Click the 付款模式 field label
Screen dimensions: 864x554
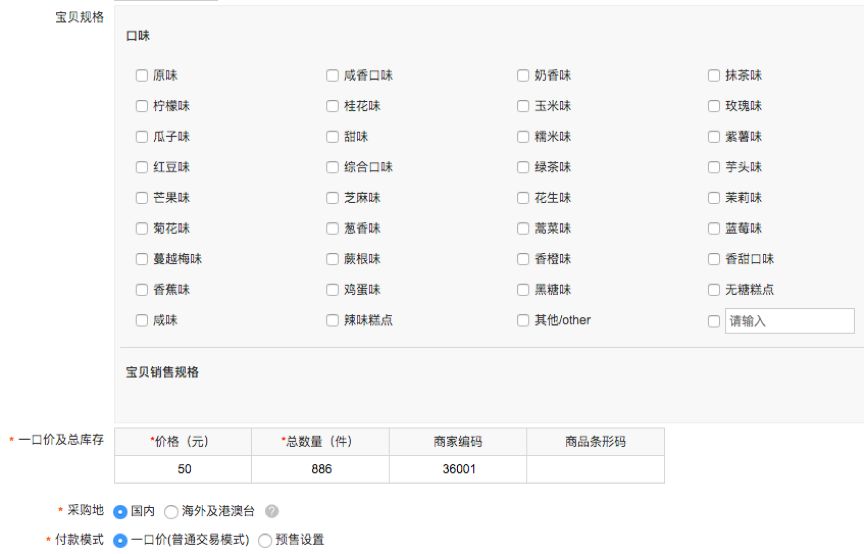tap(79, 540)
